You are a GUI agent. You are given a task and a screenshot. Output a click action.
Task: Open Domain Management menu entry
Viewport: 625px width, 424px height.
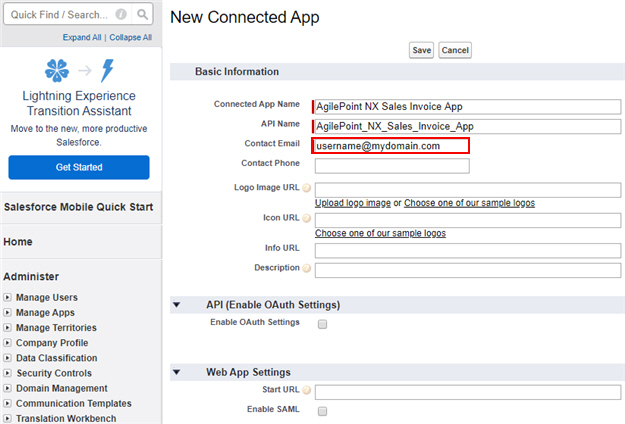point(62,388)
